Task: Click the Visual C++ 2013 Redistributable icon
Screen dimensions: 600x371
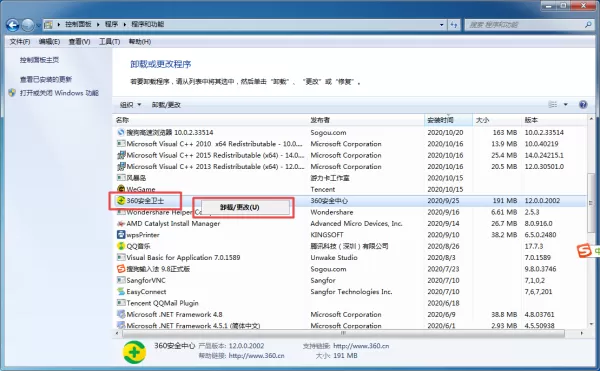Action: 121,166
